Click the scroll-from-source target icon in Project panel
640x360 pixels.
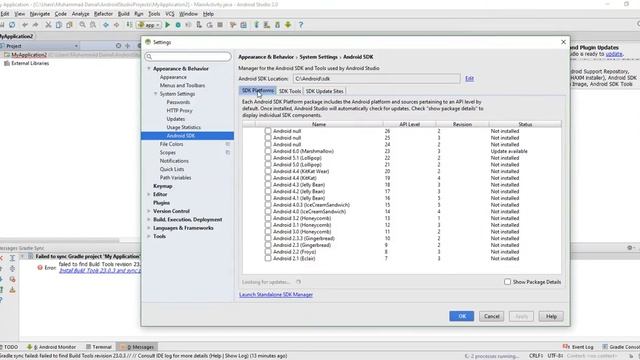pos(118,46)
